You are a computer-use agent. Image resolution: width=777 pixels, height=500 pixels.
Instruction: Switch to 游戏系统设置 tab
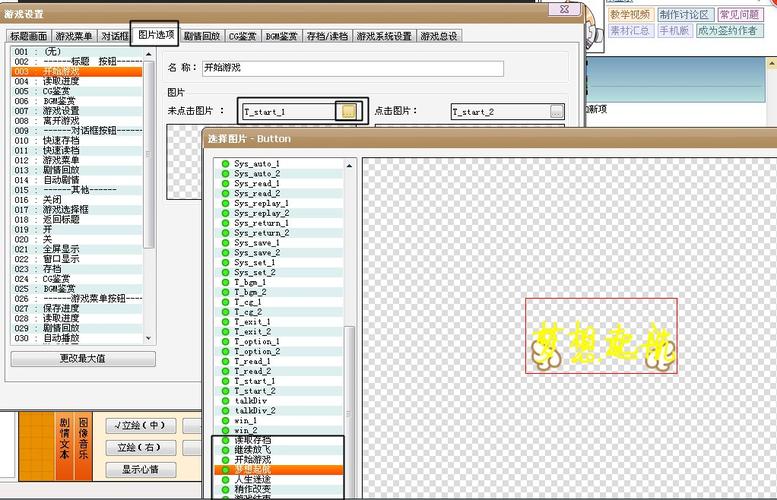pos(384,36)
